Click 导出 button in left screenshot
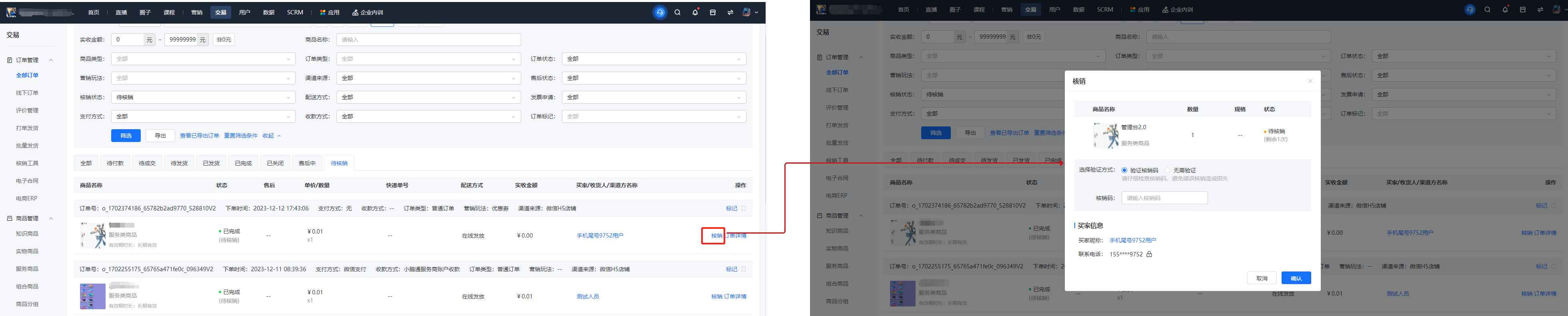This screenshot has height=316, width=1568. (160, 136)
